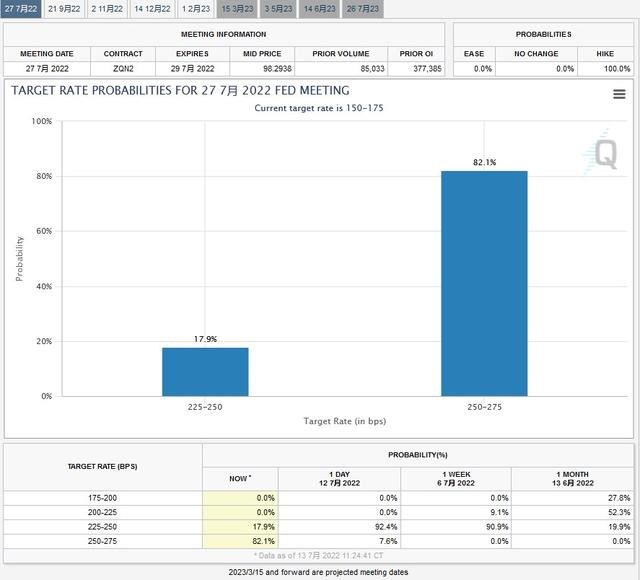Click the 225-250 probability bar
Screen dimensions: 640x580
pos(205,371)
